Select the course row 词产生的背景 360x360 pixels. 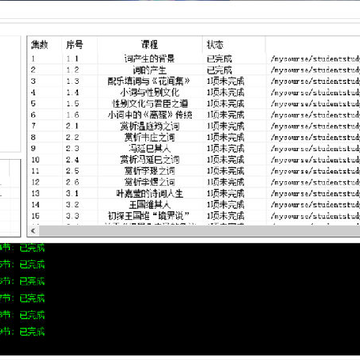[x=149, y=59]
